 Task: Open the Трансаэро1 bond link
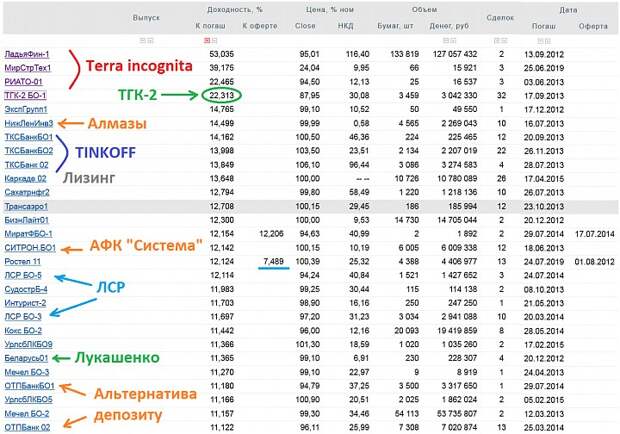click(x=26, y=206)
